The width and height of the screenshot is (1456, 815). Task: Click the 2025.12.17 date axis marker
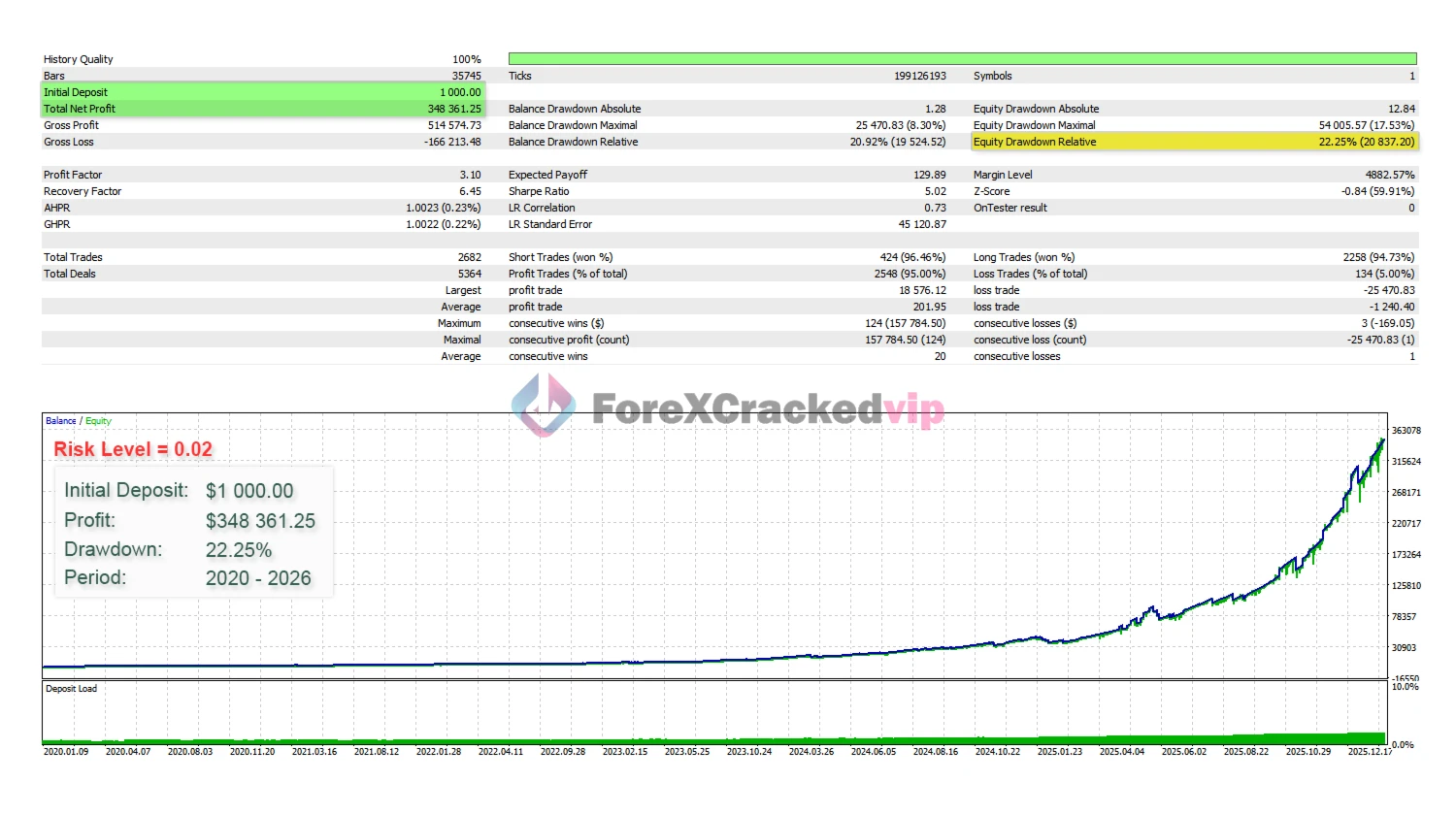[x=1369, y=752]
